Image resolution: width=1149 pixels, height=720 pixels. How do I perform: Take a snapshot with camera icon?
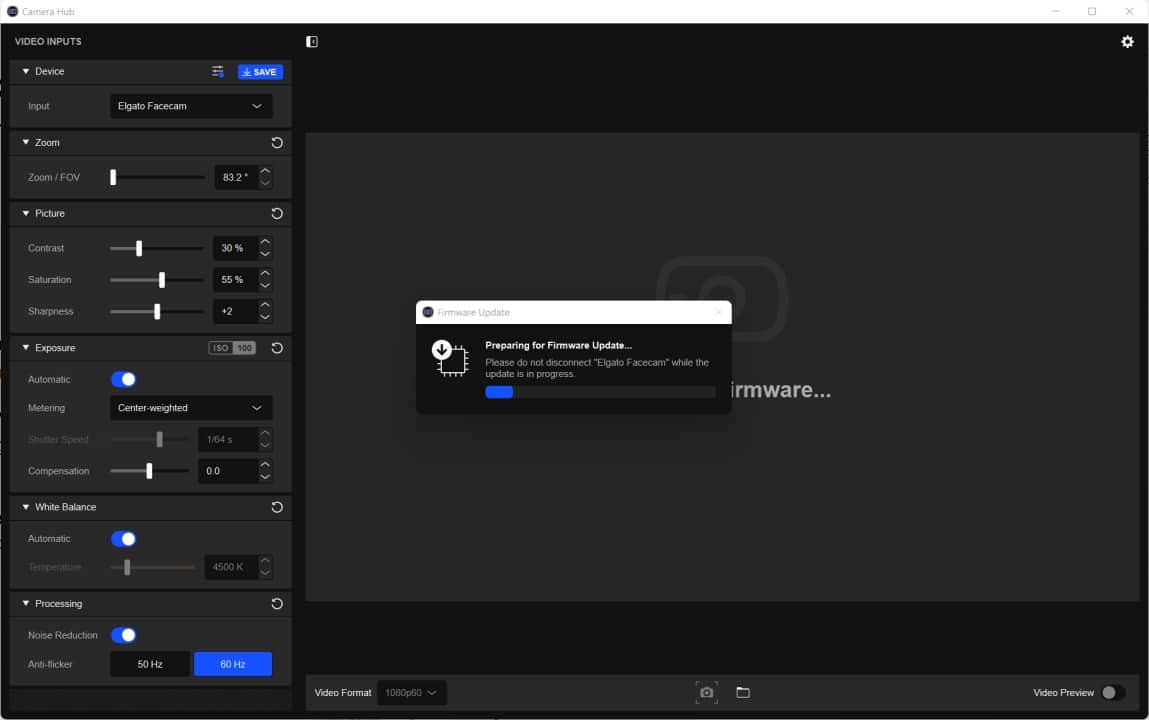(706, 692)
